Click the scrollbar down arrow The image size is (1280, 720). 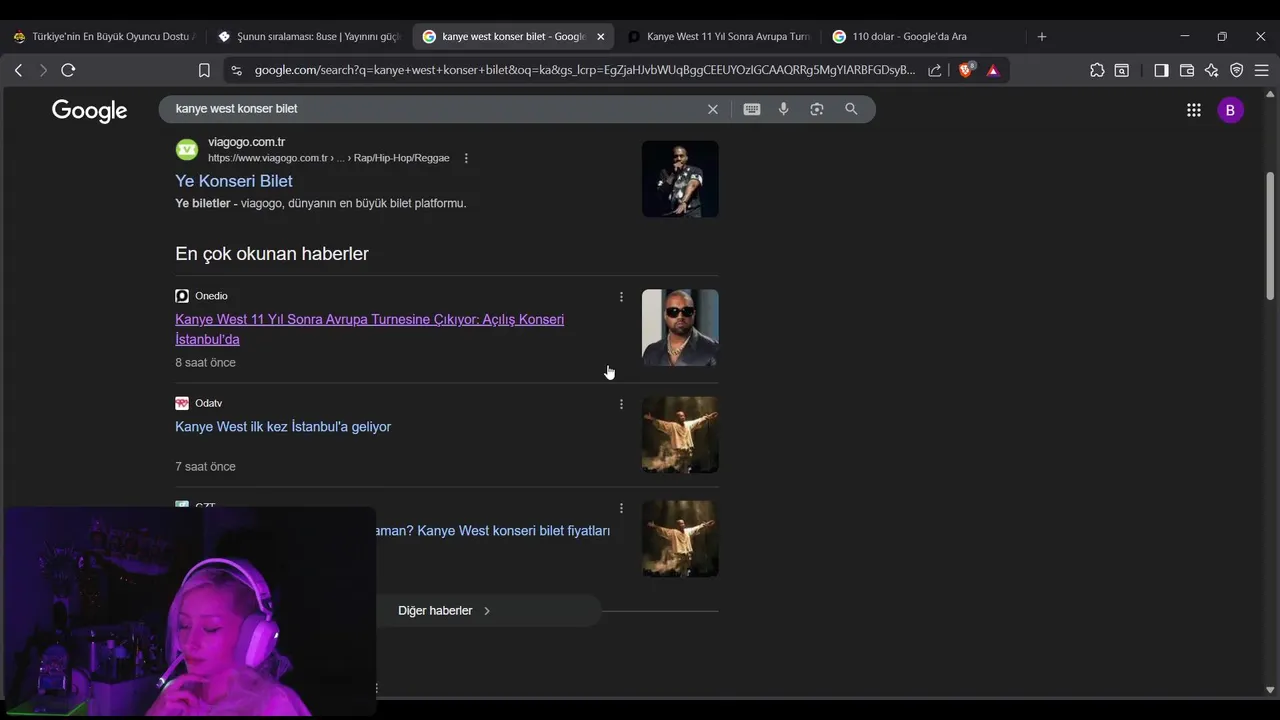pyautogui.click(x=1271, y=690)
